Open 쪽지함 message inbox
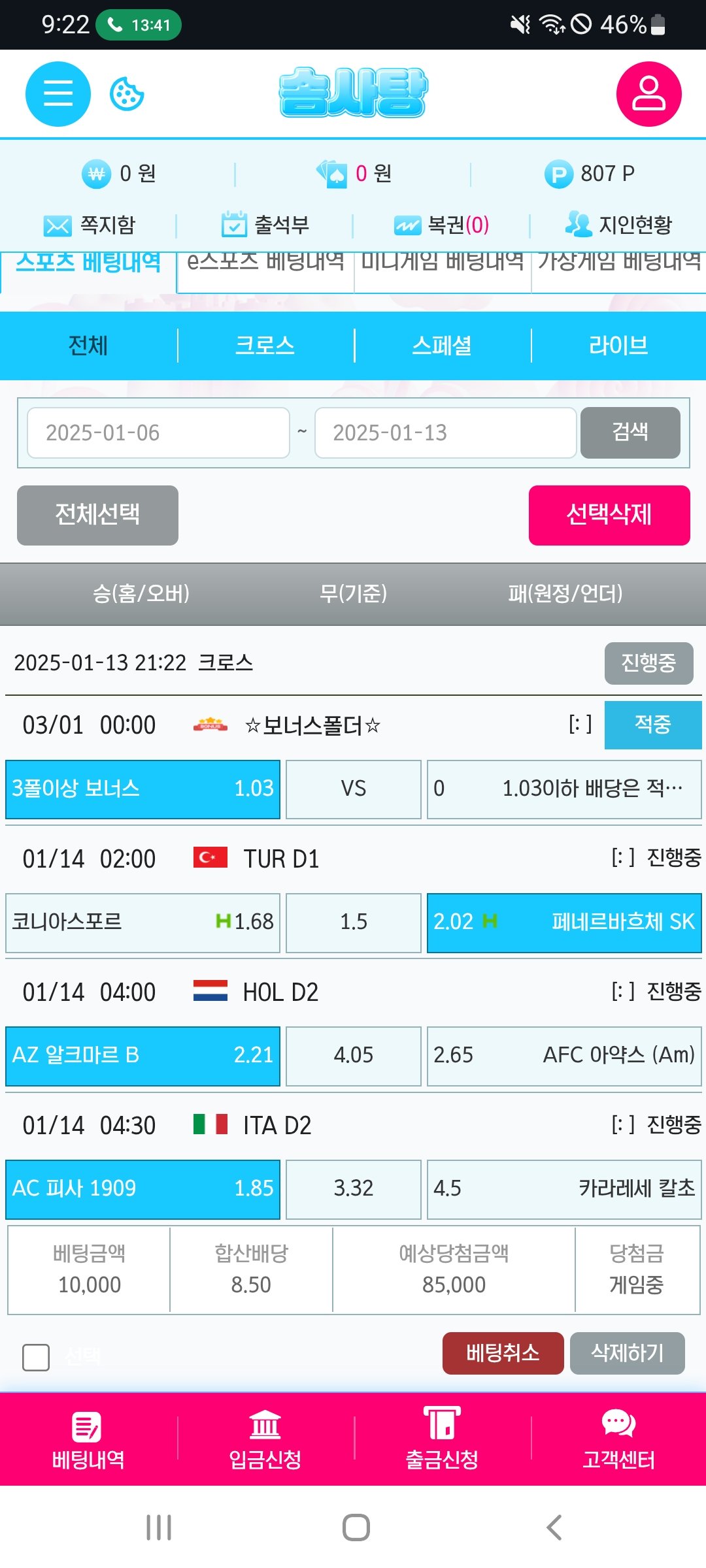Viewport: 706px width, 1568px height. pos(90,225)
